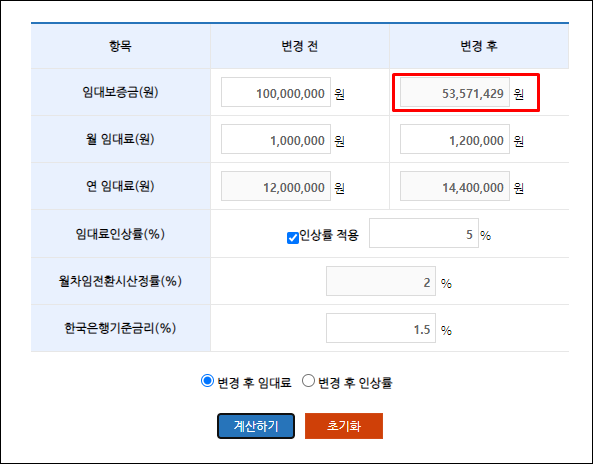The width and height of the screenshot is (593, 464).
Task: Click the 월차임전환시산정률 field showing 2
Action: click(381, 281)
